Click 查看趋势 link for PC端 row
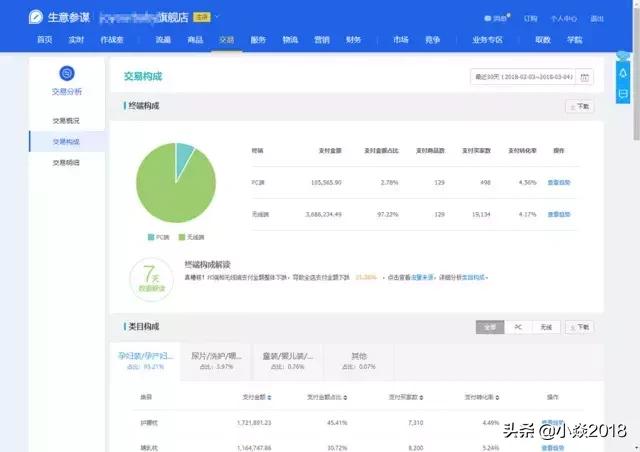The image size is (640, 452). tap(559, 183)
